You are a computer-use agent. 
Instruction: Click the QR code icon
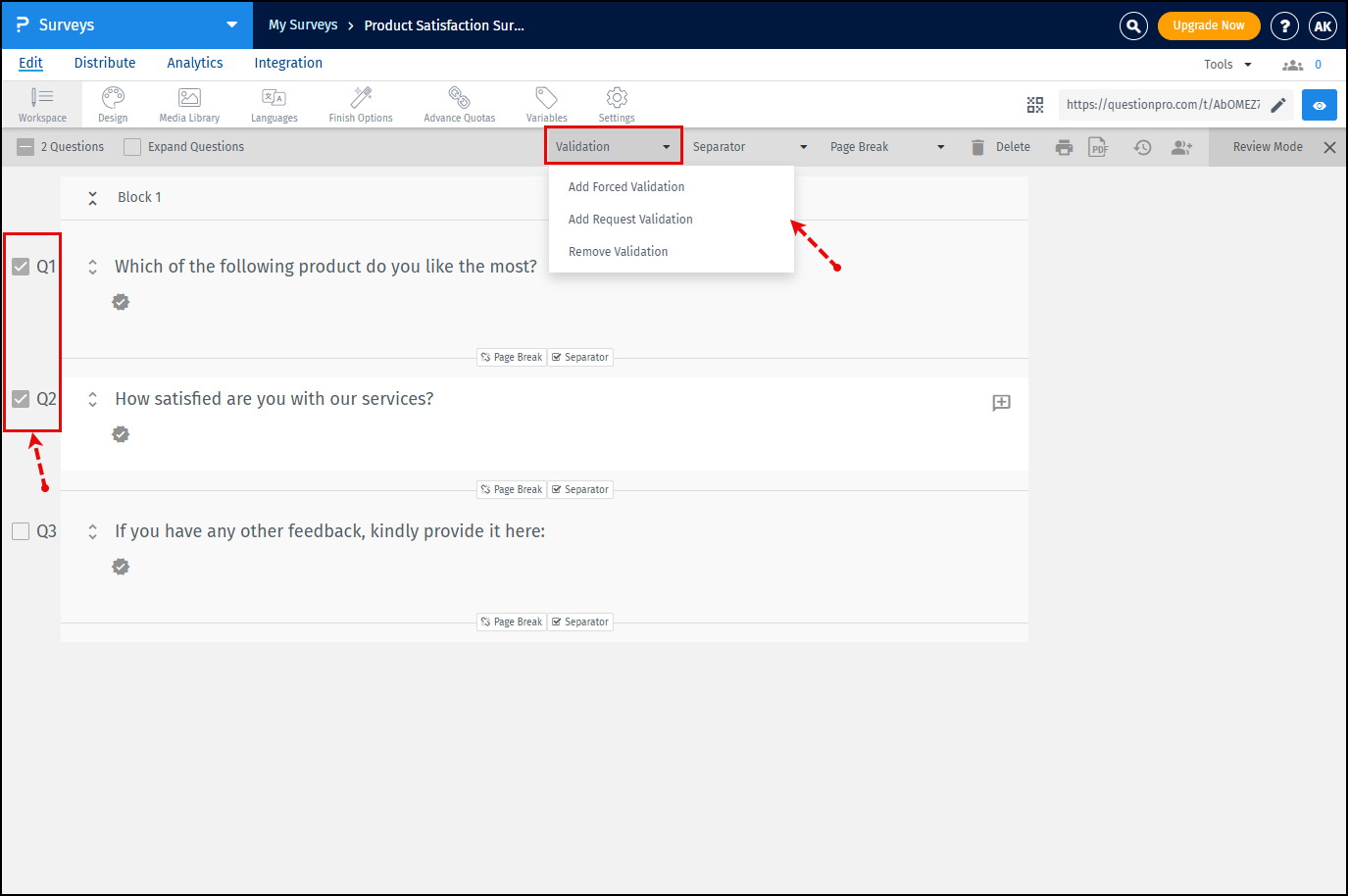pyautogui.click(x=1035, y=105)
